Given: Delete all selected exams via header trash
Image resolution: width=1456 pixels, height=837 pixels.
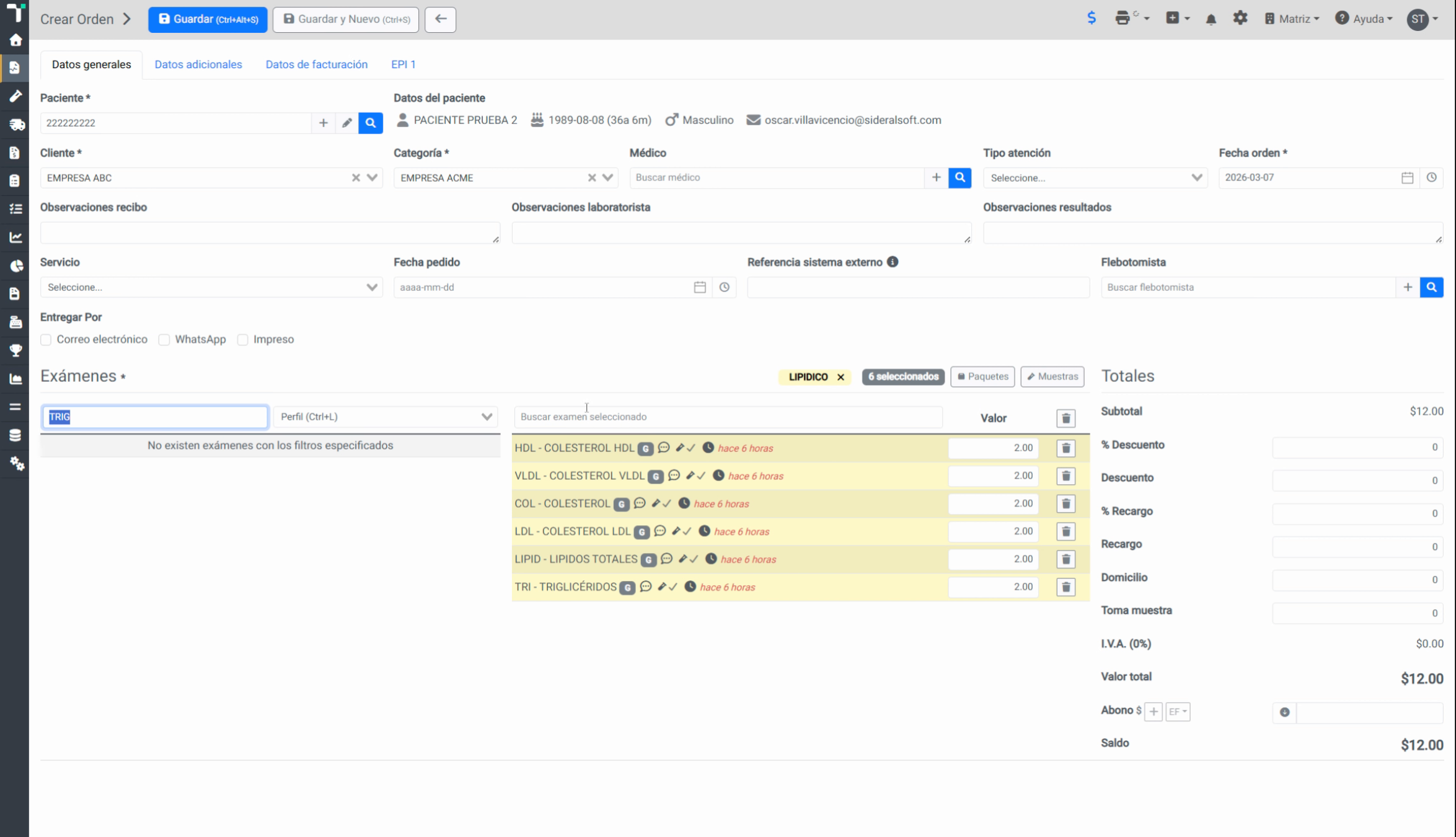Looking at the screenshot, I should pos(1066,418).
